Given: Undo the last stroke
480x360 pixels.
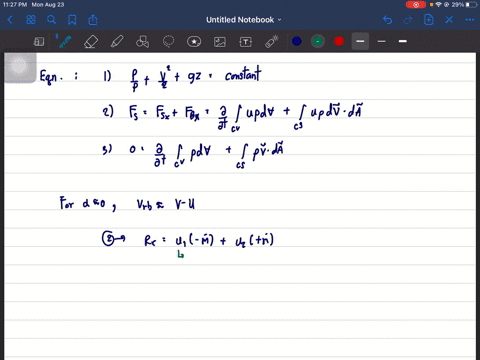Looking at the screenshot, I should pos(387,20).
